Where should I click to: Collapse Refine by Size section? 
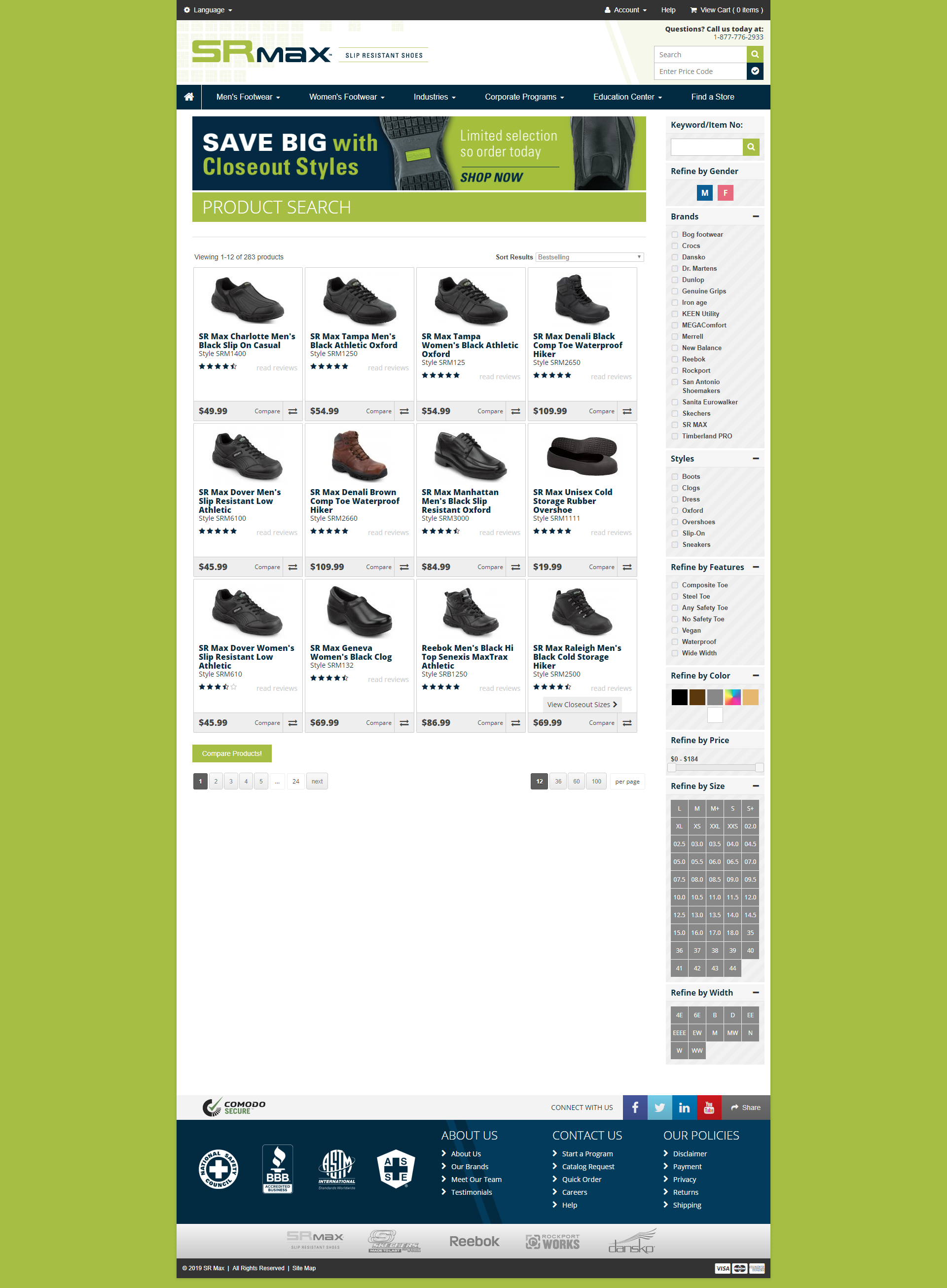[x=756, y=786]
